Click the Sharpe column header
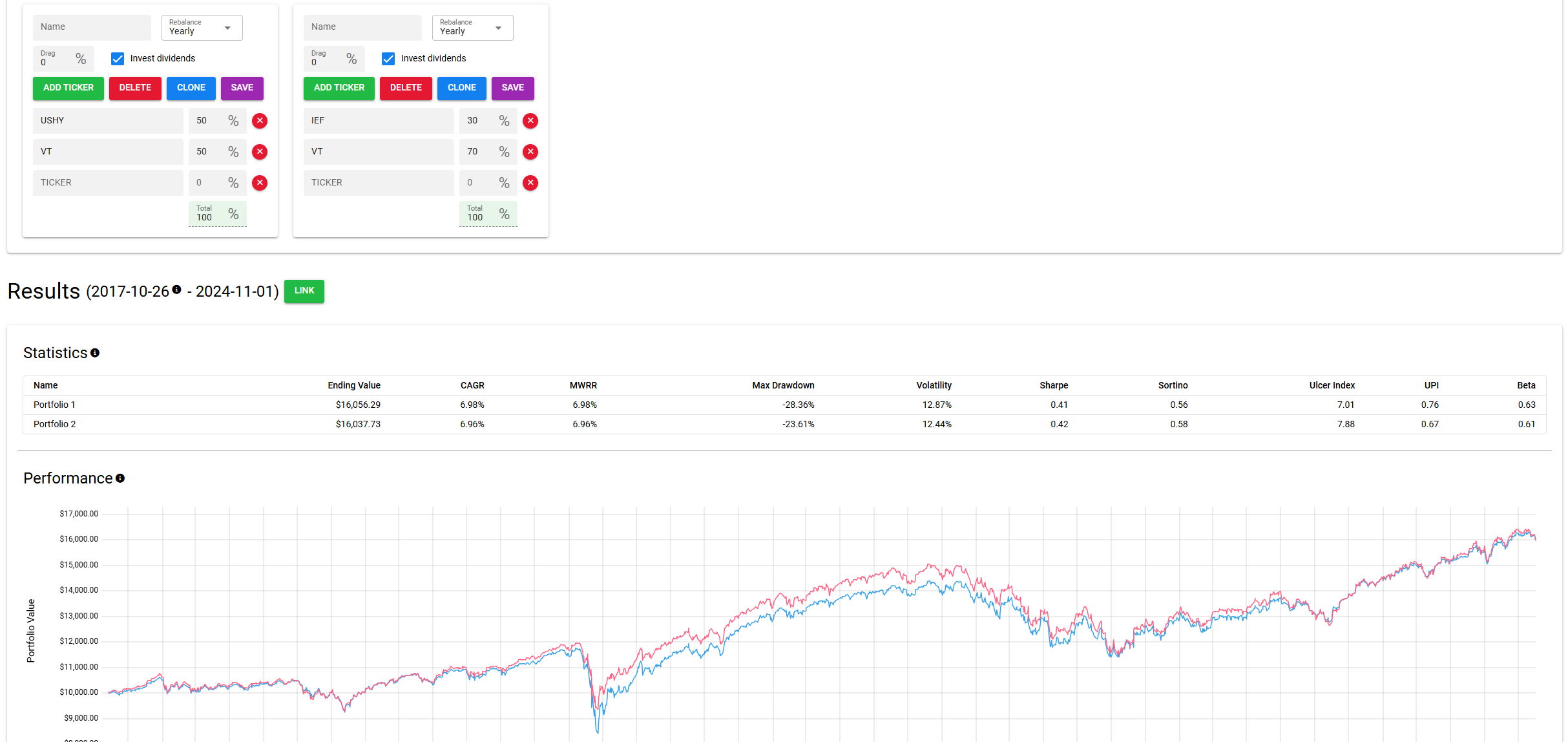The width and height of the screenshot is (1568, 742). tap(1054, 386)
